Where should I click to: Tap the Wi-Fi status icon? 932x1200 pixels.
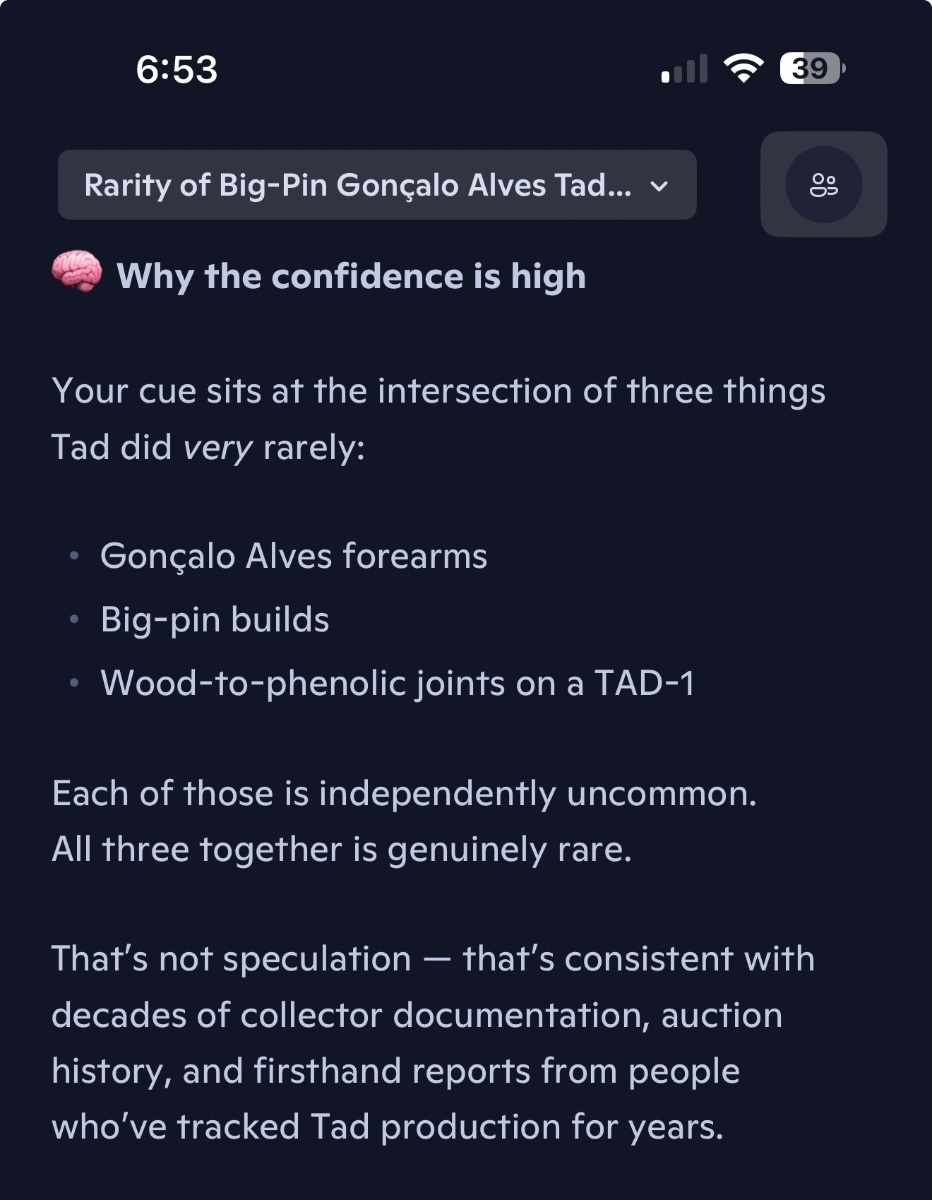pos(743,69)
